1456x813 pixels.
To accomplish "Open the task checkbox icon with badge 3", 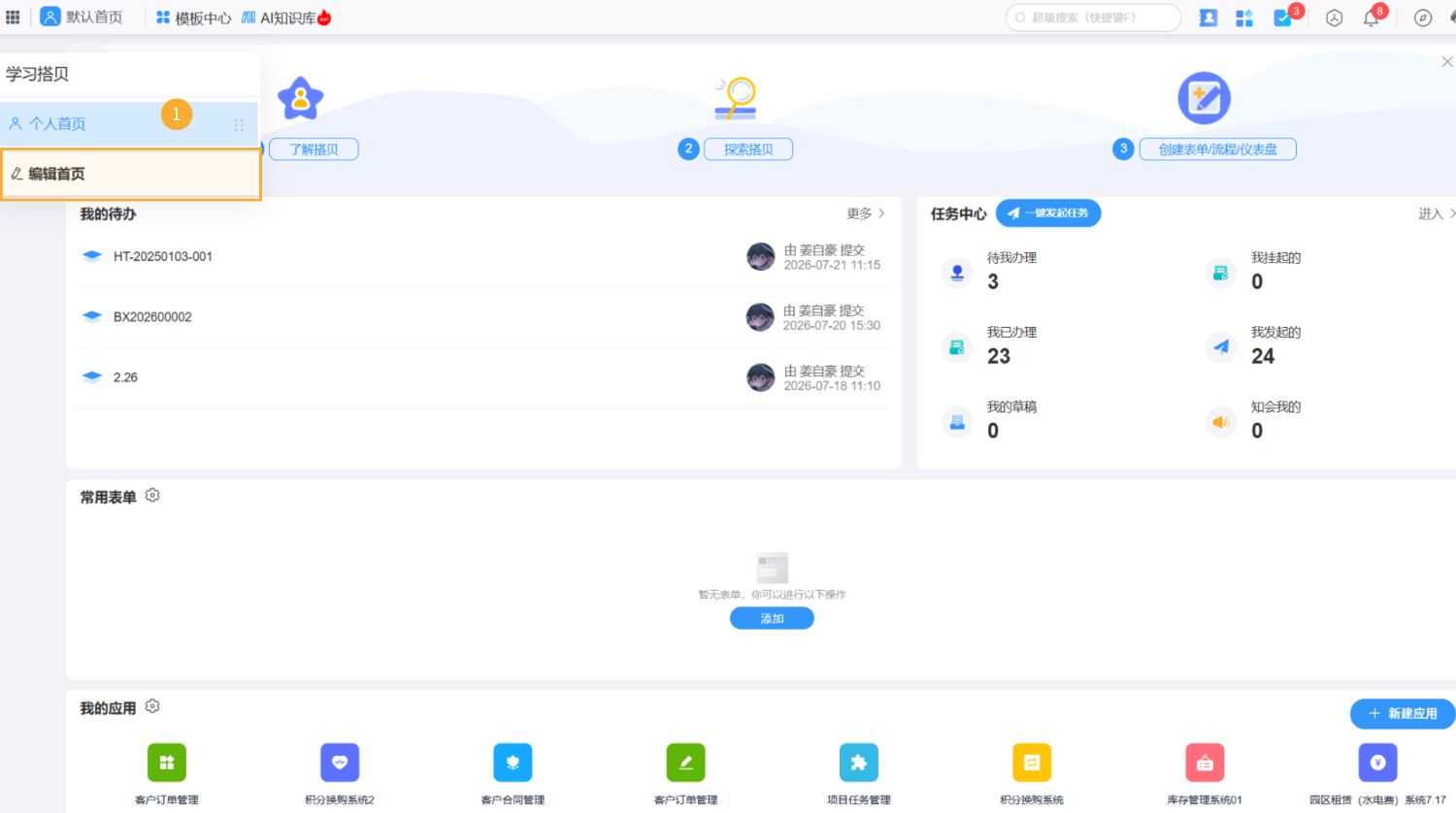I will [x=1283, y=17].
